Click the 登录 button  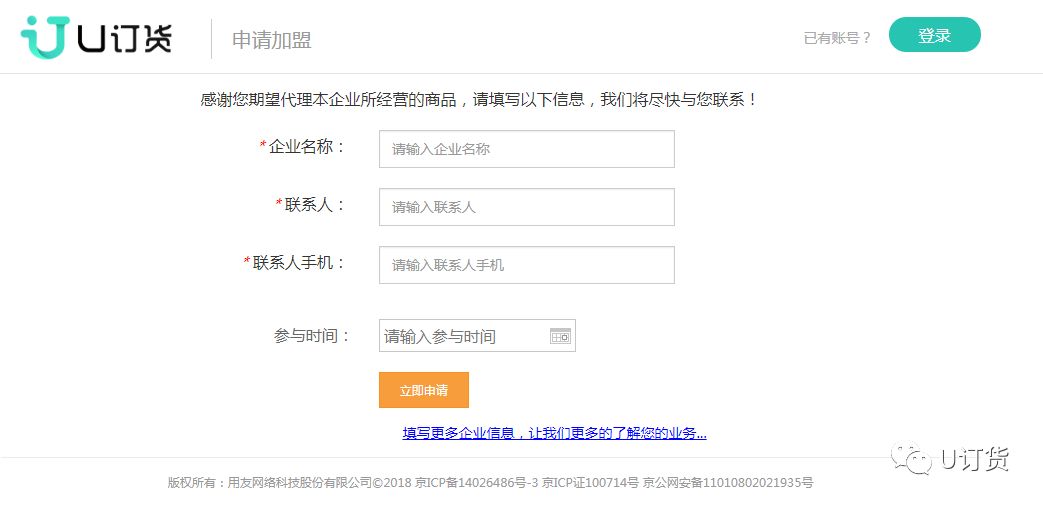(935, 35)
